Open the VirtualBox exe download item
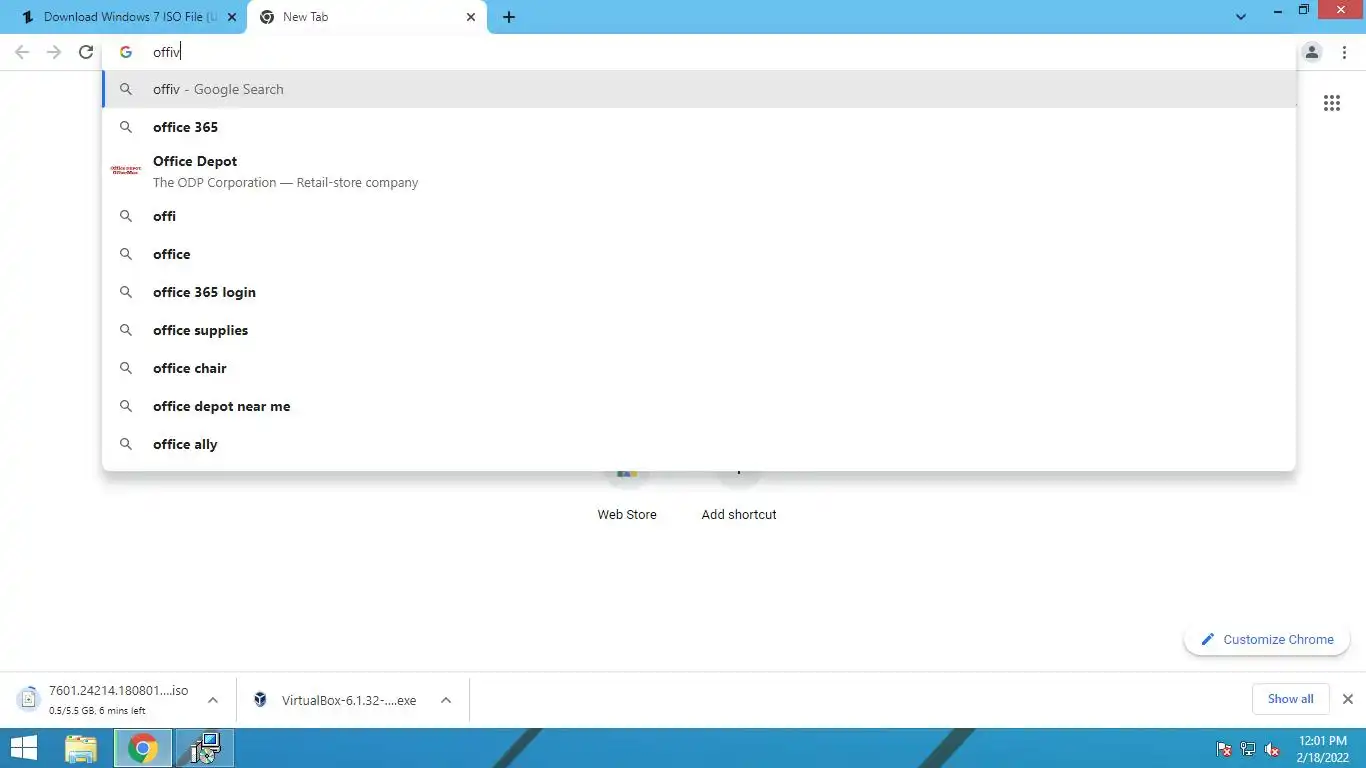The height and width of the screenshot is (768, 1366). 338,700
